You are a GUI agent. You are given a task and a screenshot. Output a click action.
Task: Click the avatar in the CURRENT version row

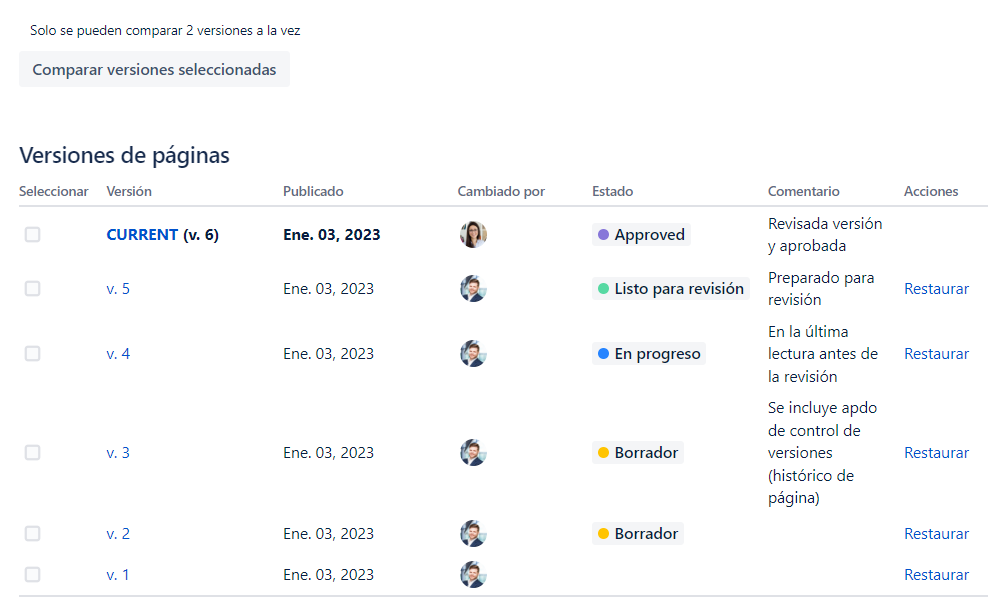tap(473, 235)
